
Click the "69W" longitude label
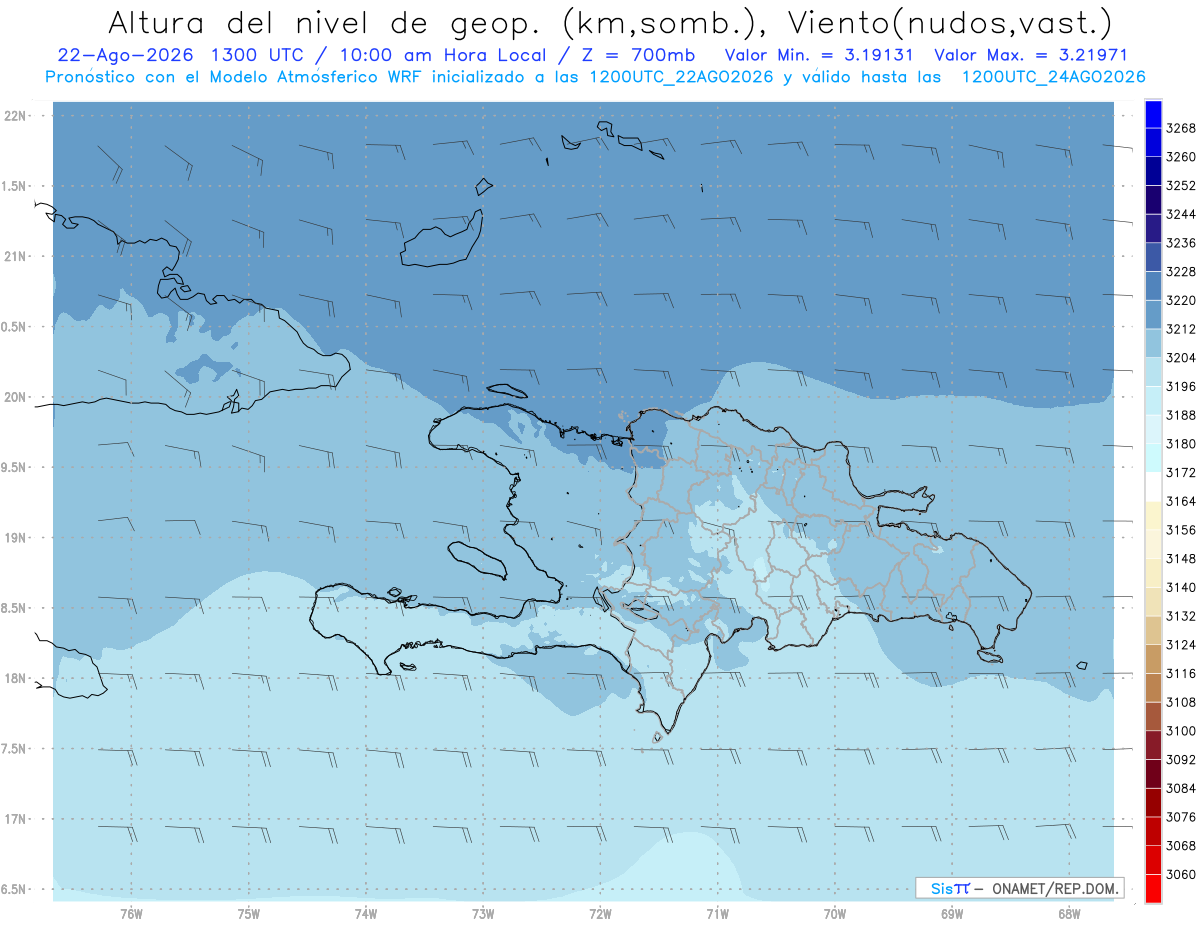coord(952,913)
